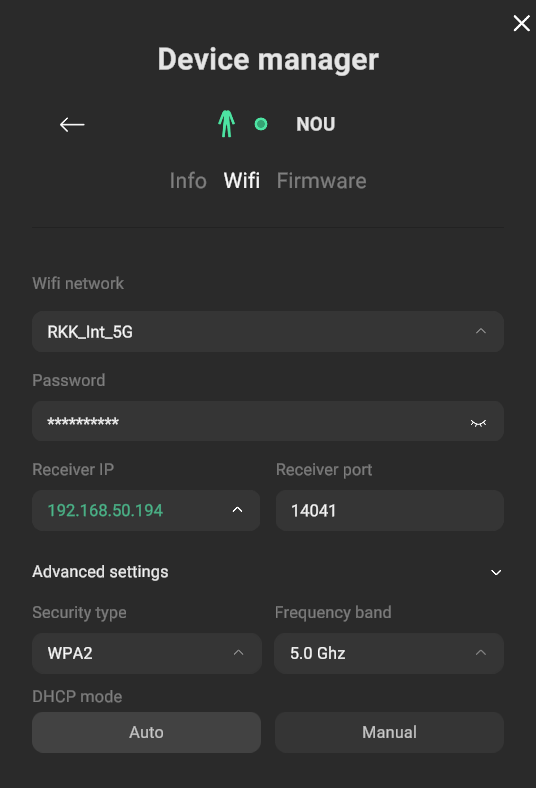Click the NOU device name label
This screenshot has height=788, width=536.
pos(315,124)
